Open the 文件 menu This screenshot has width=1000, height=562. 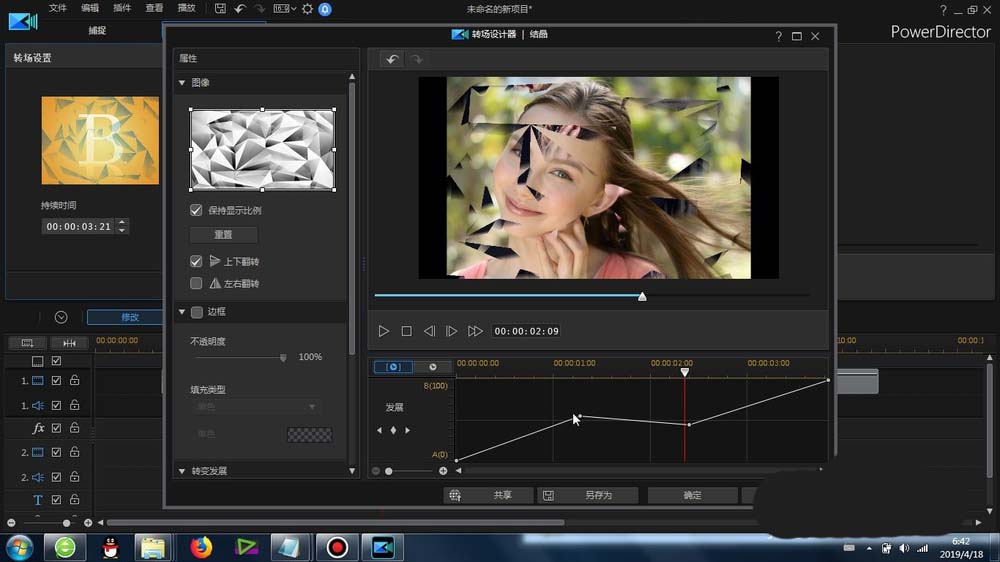pos(58,8)
